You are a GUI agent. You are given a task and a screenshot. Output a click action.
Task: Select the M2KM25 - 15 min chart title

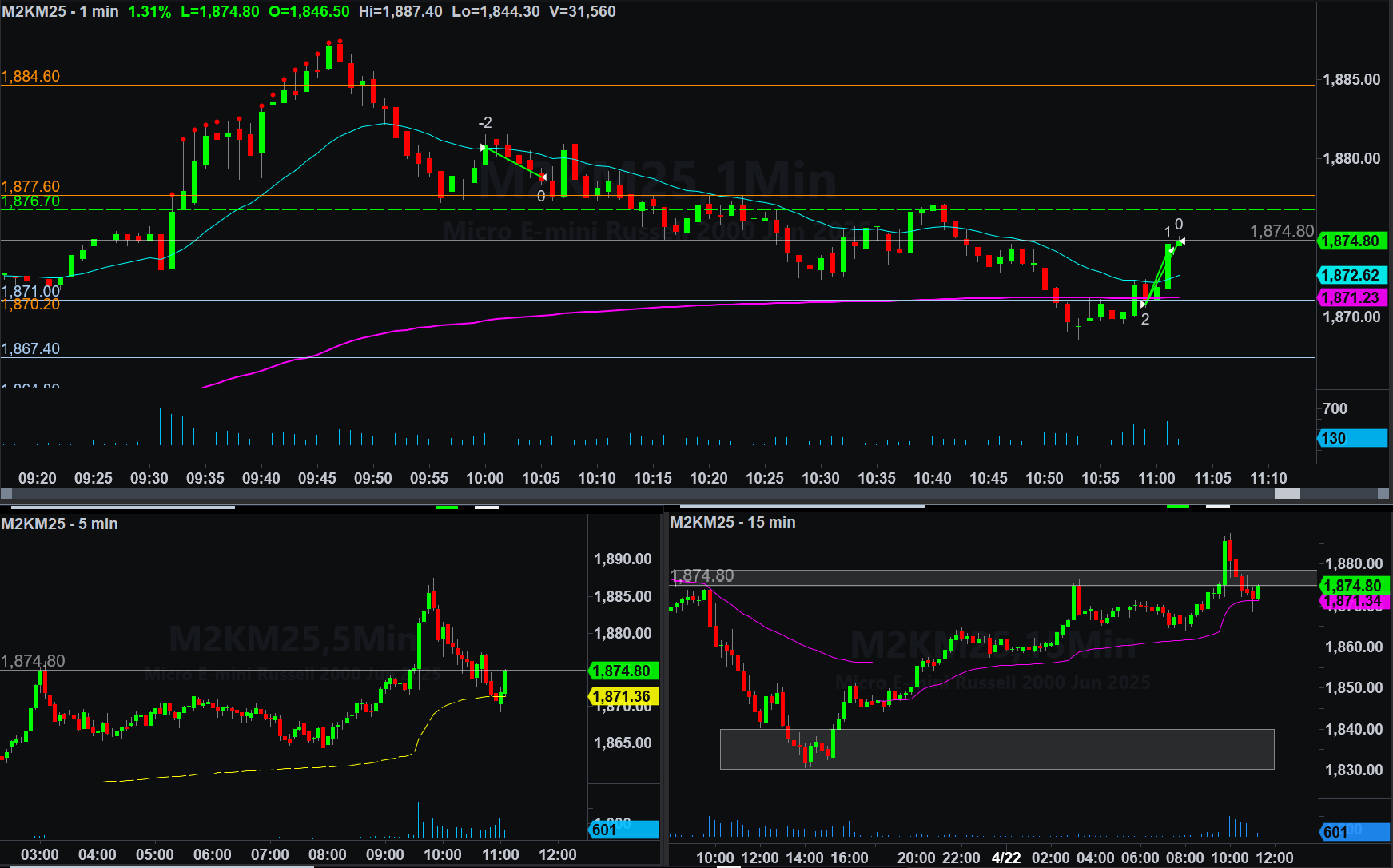tap(732, 522)
